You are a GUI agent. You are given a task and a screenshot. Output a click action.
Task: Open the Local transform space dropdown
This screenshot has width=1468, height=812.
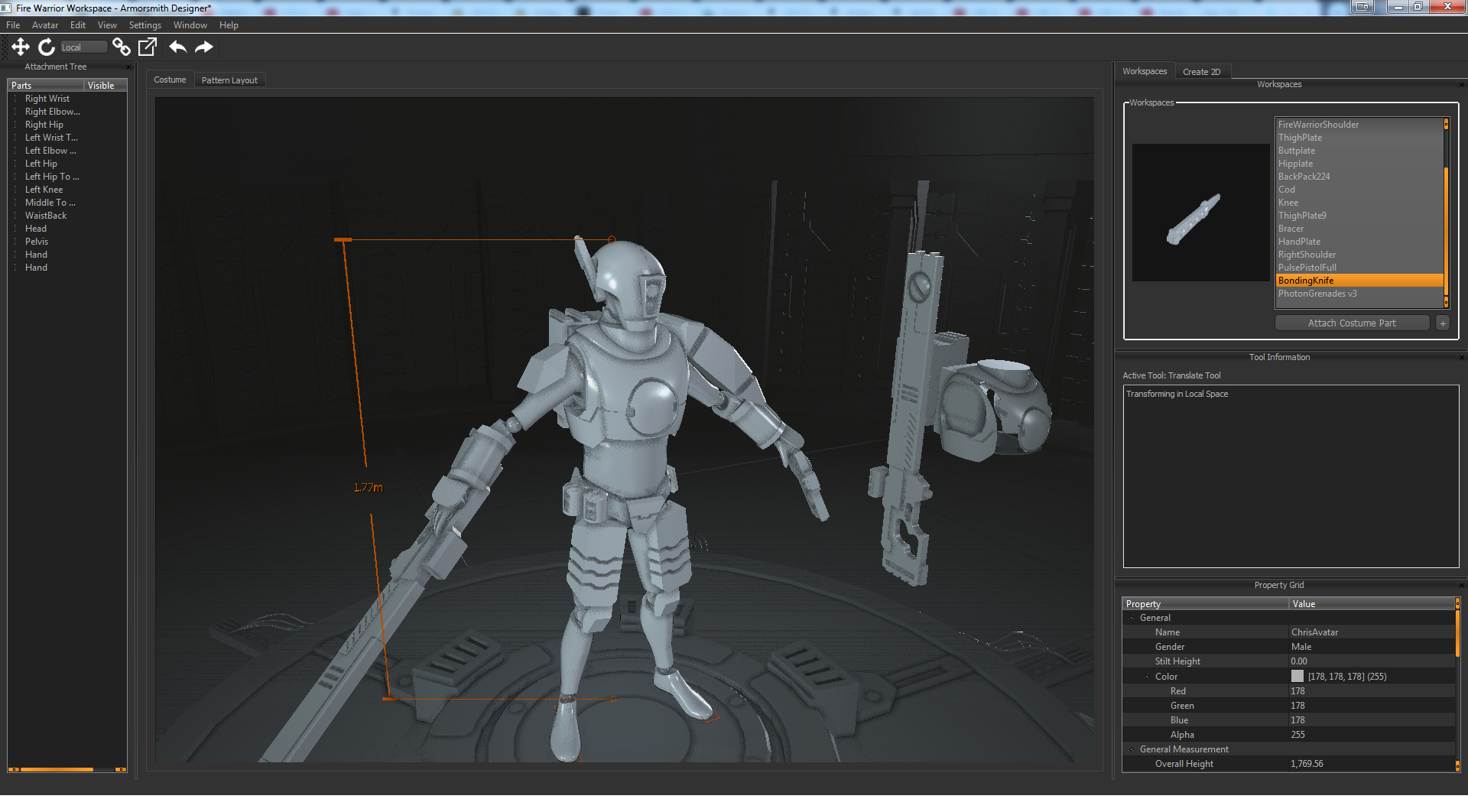pyautogui.click(x=83, y=47)
